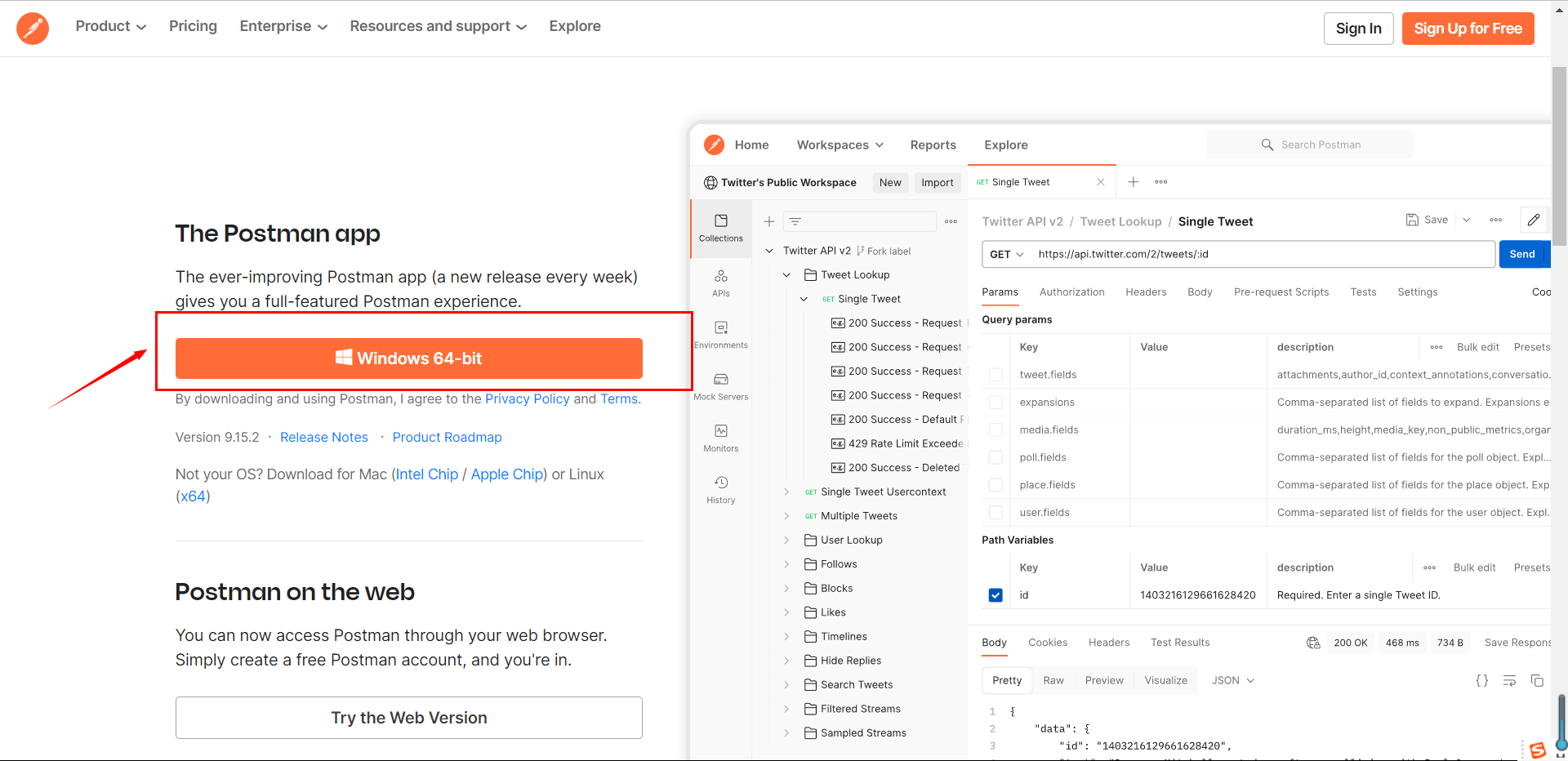This screenshot has width=1568, height=761.
Task: Open the Save options dropdown arrow
Action: coord(1466,220)
